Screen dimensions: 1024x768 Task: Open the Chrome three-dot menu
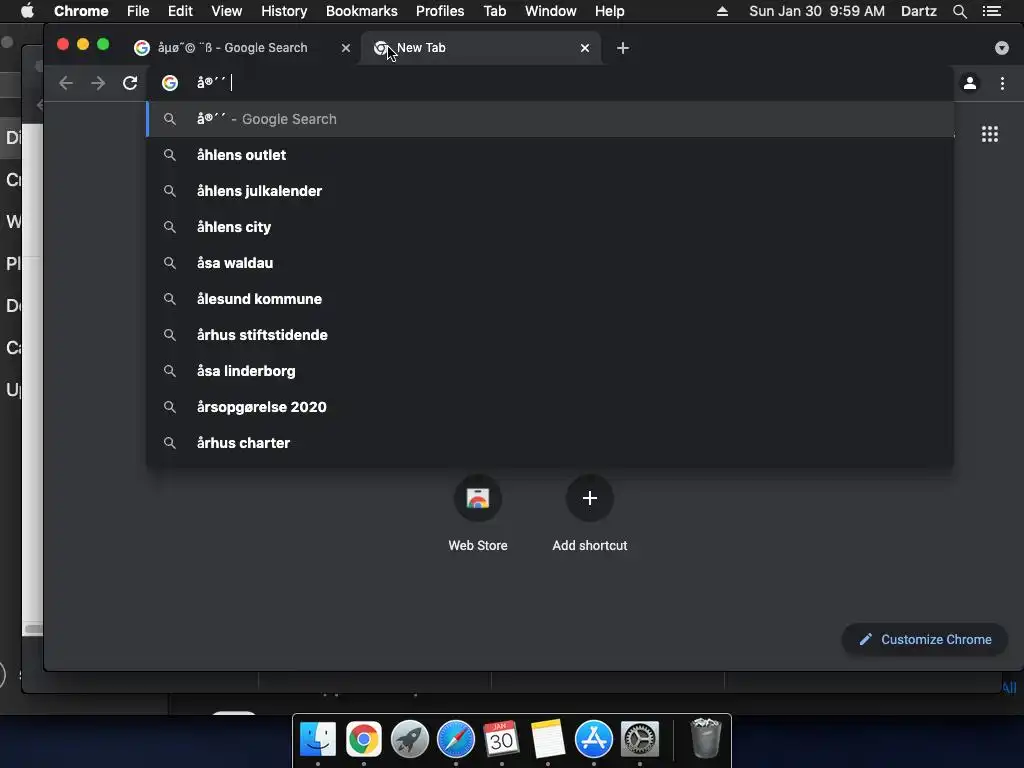(1002, 83)
